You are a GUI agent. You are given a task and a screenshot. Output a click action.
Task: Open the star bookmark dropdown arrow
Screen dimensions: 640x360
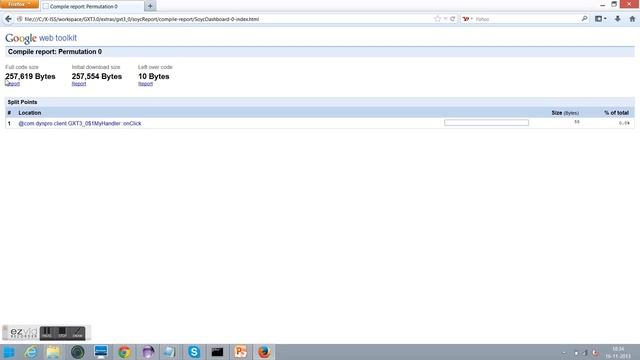[445, 19]
